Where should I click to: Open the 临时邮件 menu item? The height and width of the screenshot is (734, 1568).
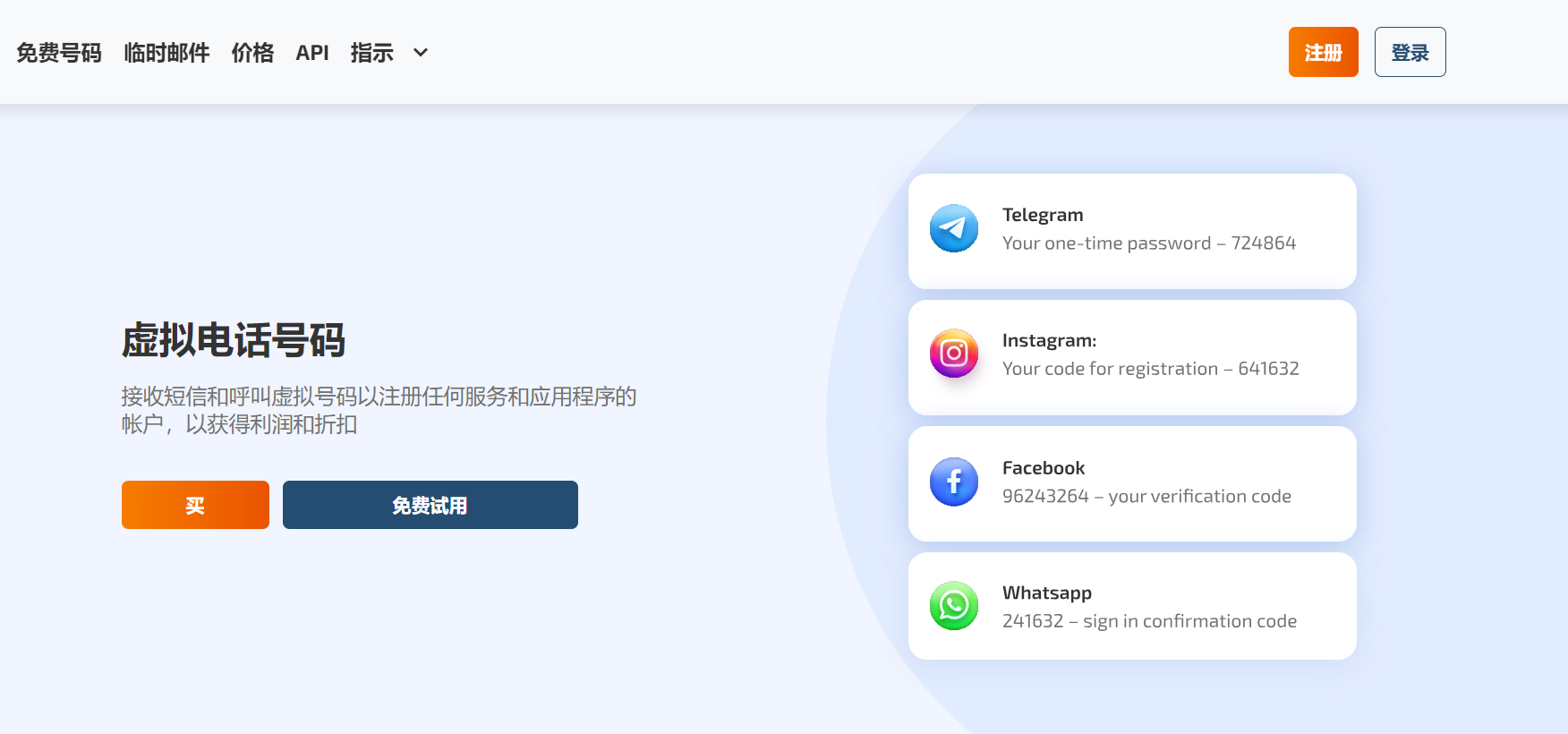click(167, 53)
